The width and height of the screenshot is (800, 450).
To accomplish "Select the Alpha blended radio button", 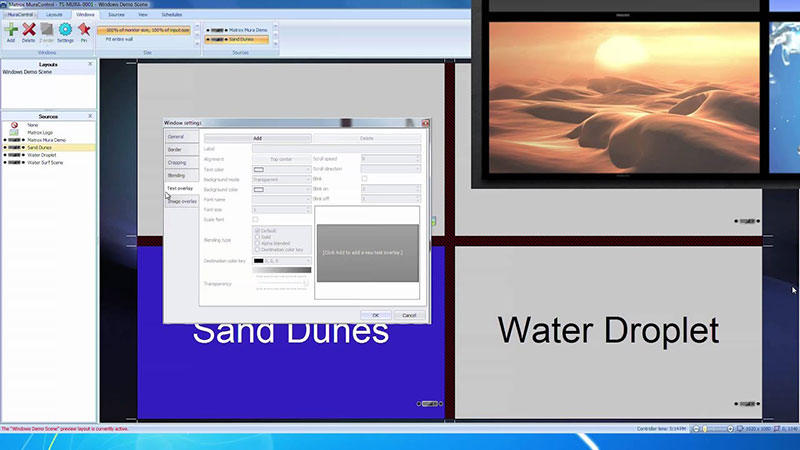I will coord(257,242).
